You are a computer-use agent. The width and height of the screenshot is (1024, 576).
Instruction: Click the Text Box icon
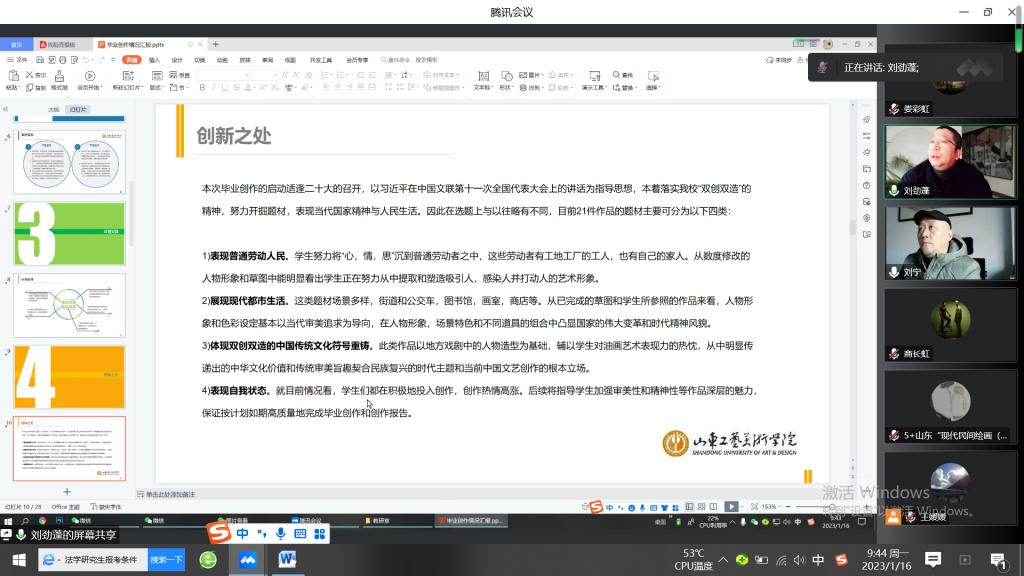482,77
